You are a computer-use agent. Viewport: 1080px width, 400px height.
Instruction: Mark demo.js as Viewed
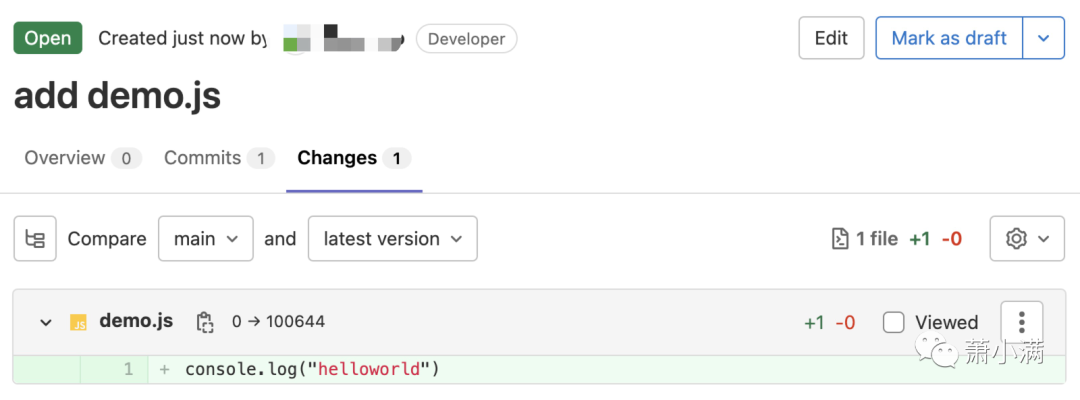coord(894,322)
